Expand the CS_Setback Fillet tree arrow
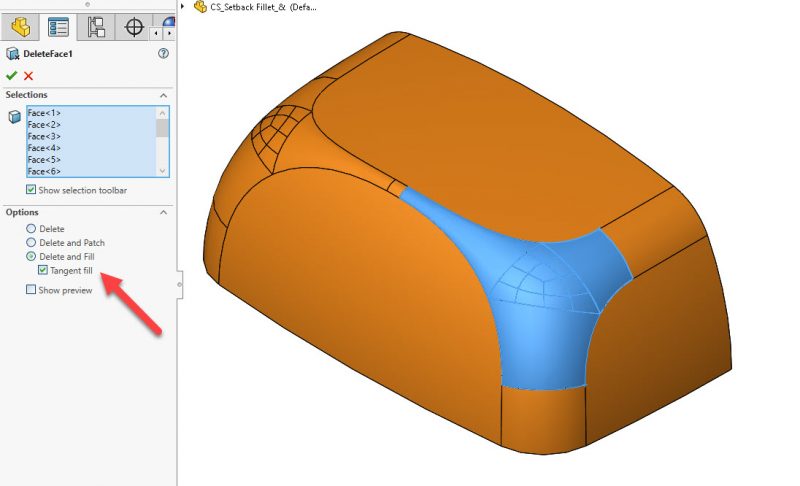Image resolution: width=800 pixels, height=486 pixels. tap(183, 6)
